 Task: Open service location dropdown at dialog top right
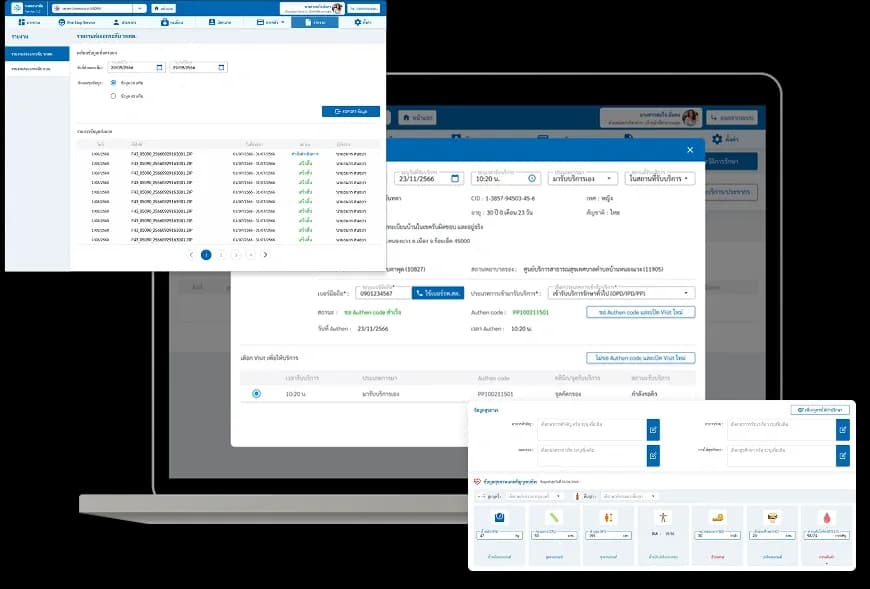660,179
